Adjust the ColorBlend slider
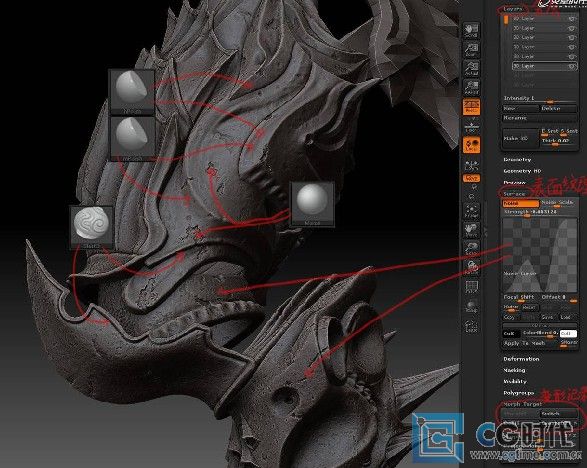Image resolution: width=587 pixels, height=468 pixels. coord(540,334)
